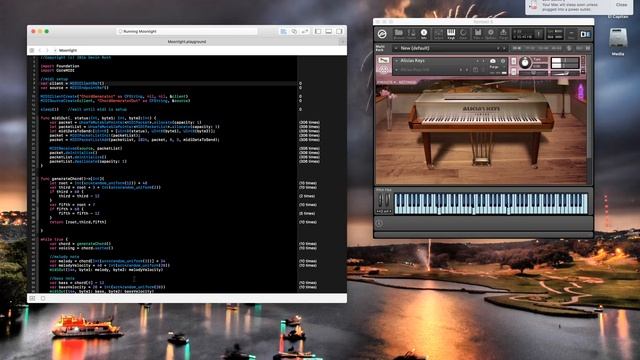Viewport: 640px width, 360px height.
Task: Toggle the Alicias Keys Mute button
Action: (x=513, y=71)
